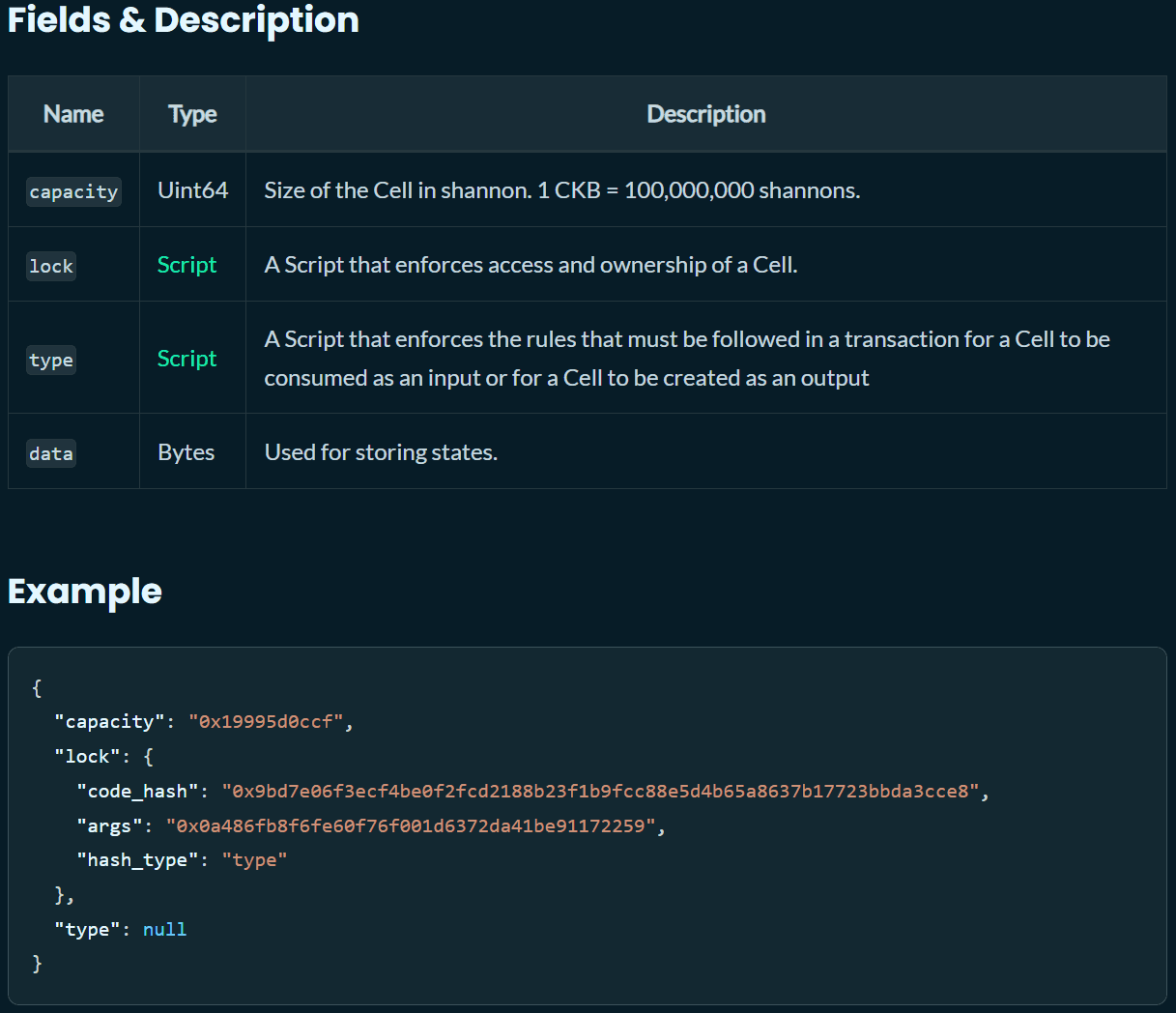Open the Script link in the lock row
The width and height of the screenshot is (1176, 1013).
point(186,265)
